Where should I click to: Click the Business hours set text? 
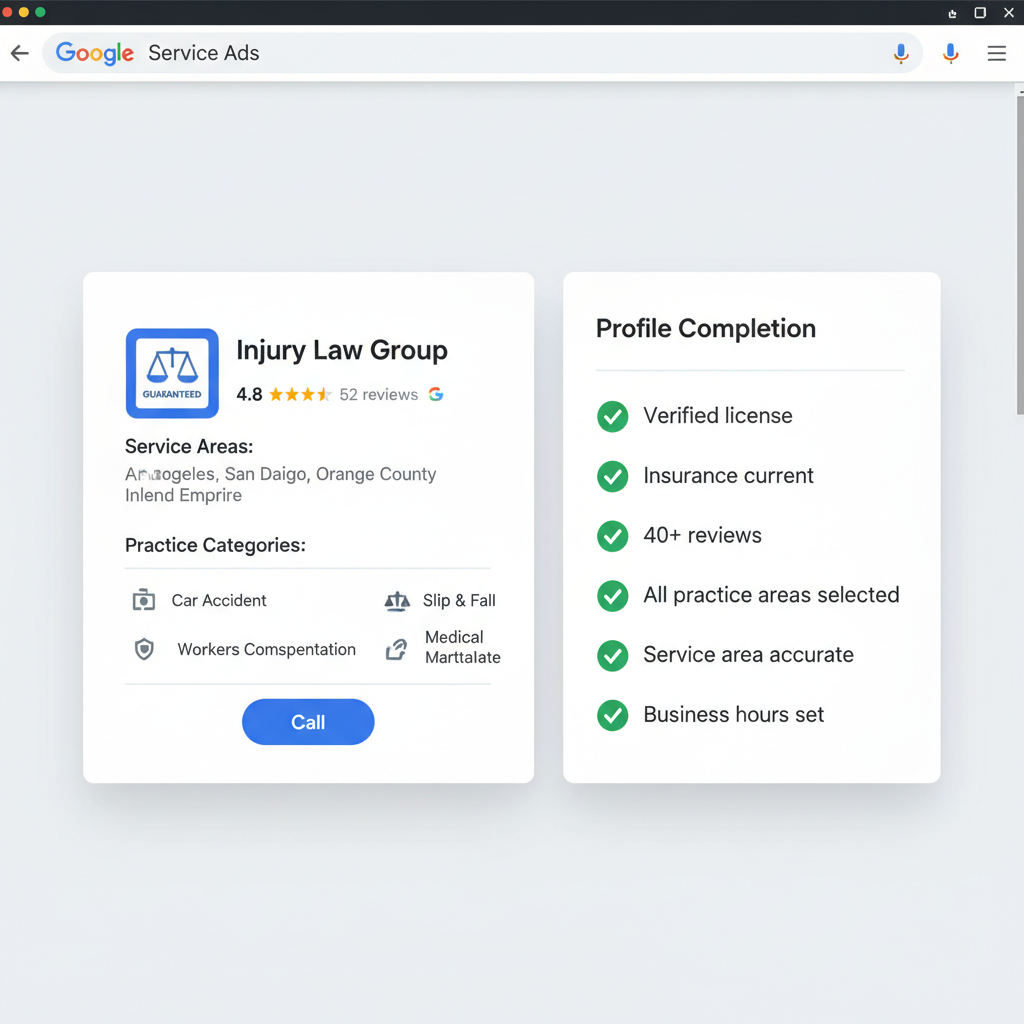[733, 715]
